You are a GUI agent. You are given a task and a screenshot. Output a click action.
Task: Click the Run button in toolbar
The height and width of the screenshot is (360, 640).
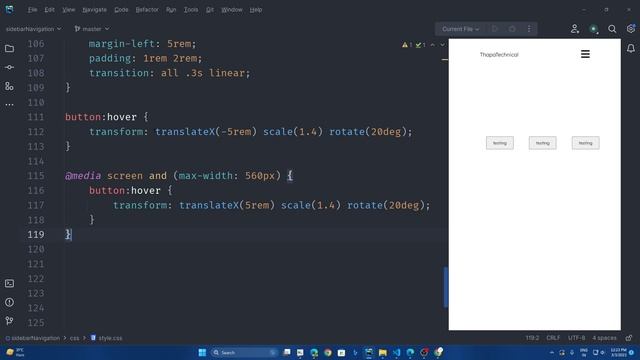tap(495, 29)
